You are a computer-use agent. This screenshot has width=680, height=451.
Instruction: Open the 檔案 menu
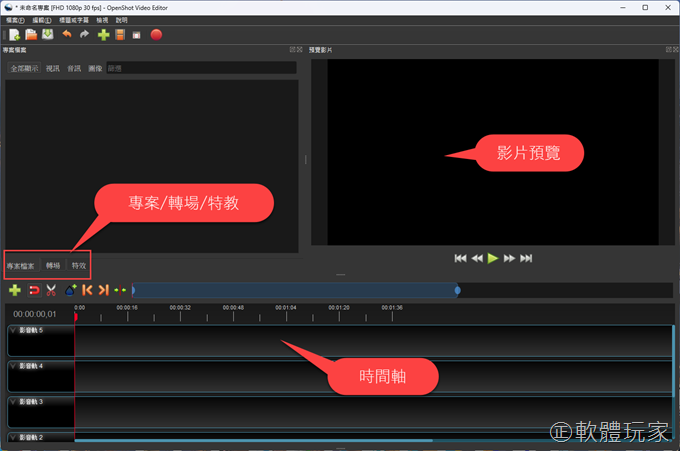pyautogui.click(x=14, y=20)
